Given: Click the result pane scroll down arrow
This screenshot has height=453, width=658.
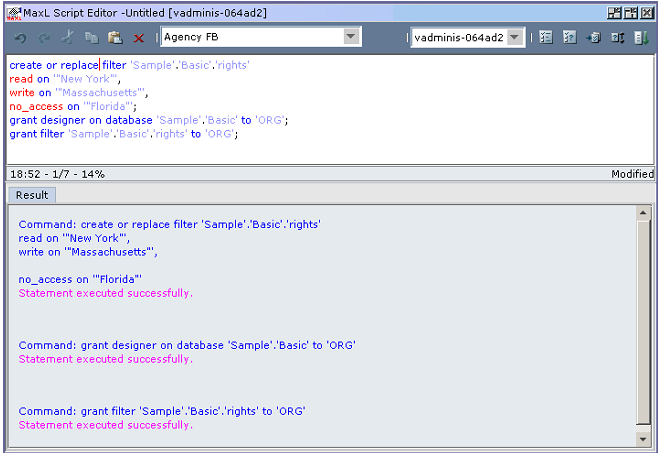Looking at the screenshot, I should pos(643,439).
